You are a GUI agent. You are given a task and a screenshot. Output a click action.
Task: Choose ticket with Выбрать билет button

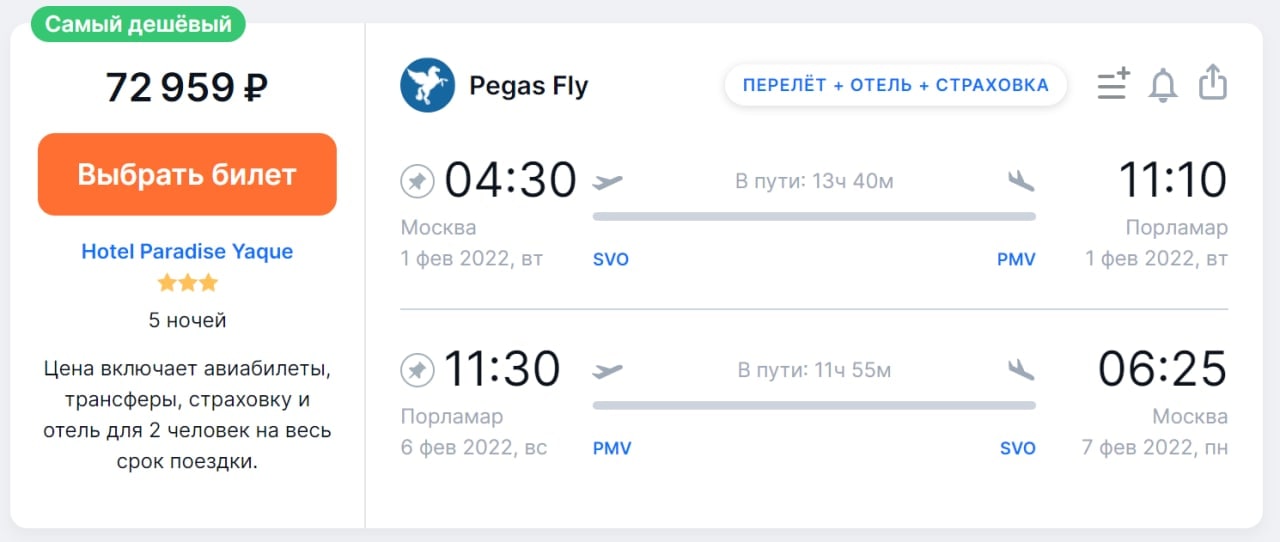click(187, 174)
